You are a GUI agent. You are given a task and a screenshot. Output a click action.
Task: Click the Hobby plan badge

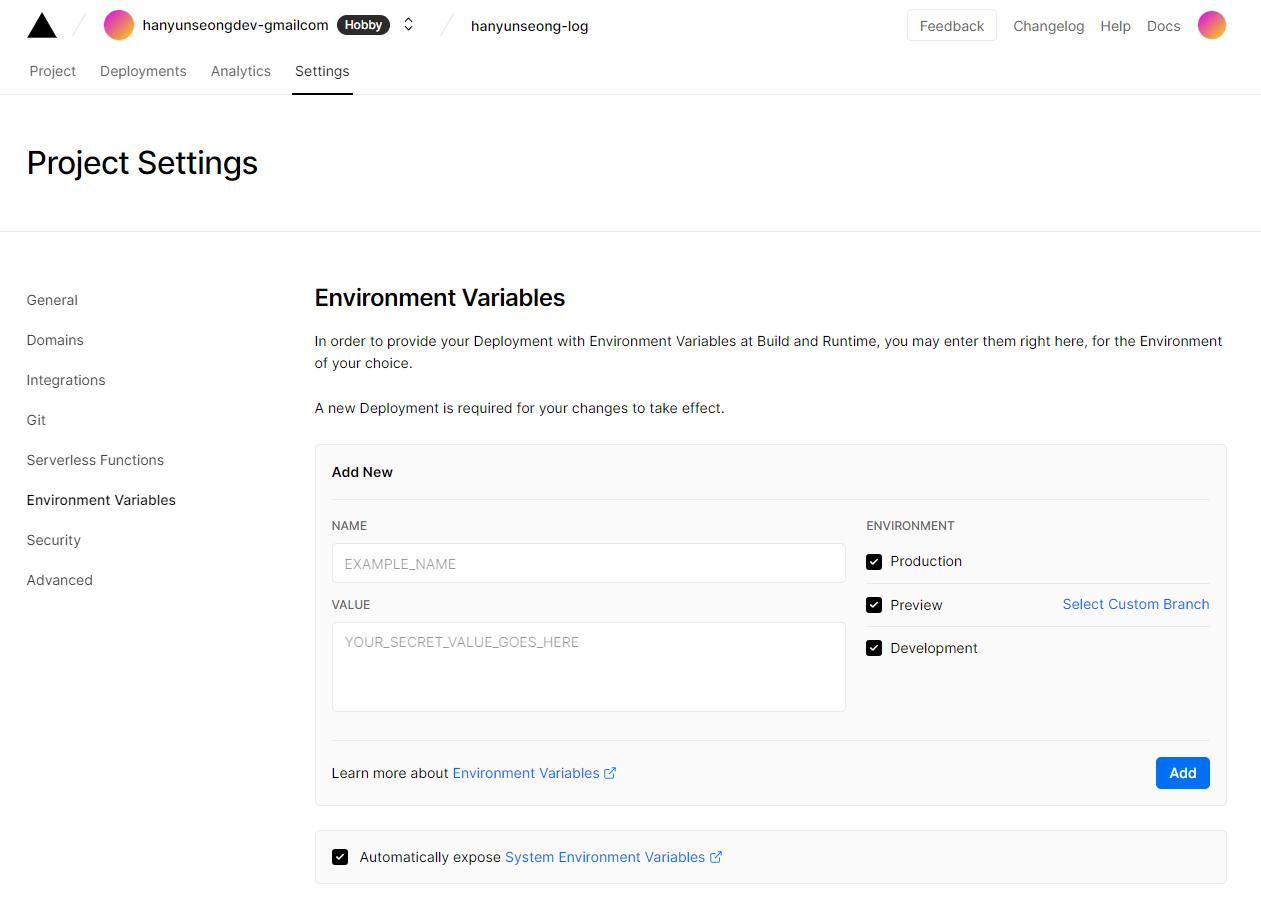click(363, 25)
